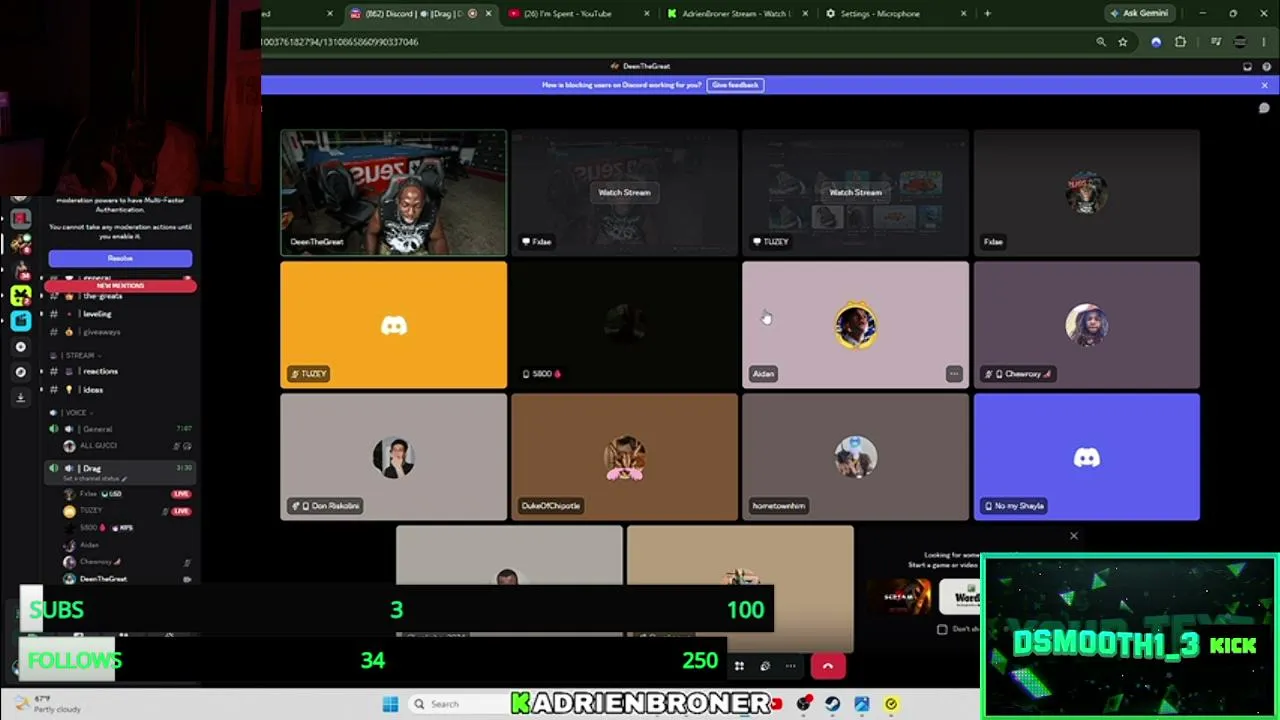Viewport: 1280px width, 720px height.
Task: Open the browser Extensions puzzle icon
Action: pyautogui.click(x=1181, y=42)
